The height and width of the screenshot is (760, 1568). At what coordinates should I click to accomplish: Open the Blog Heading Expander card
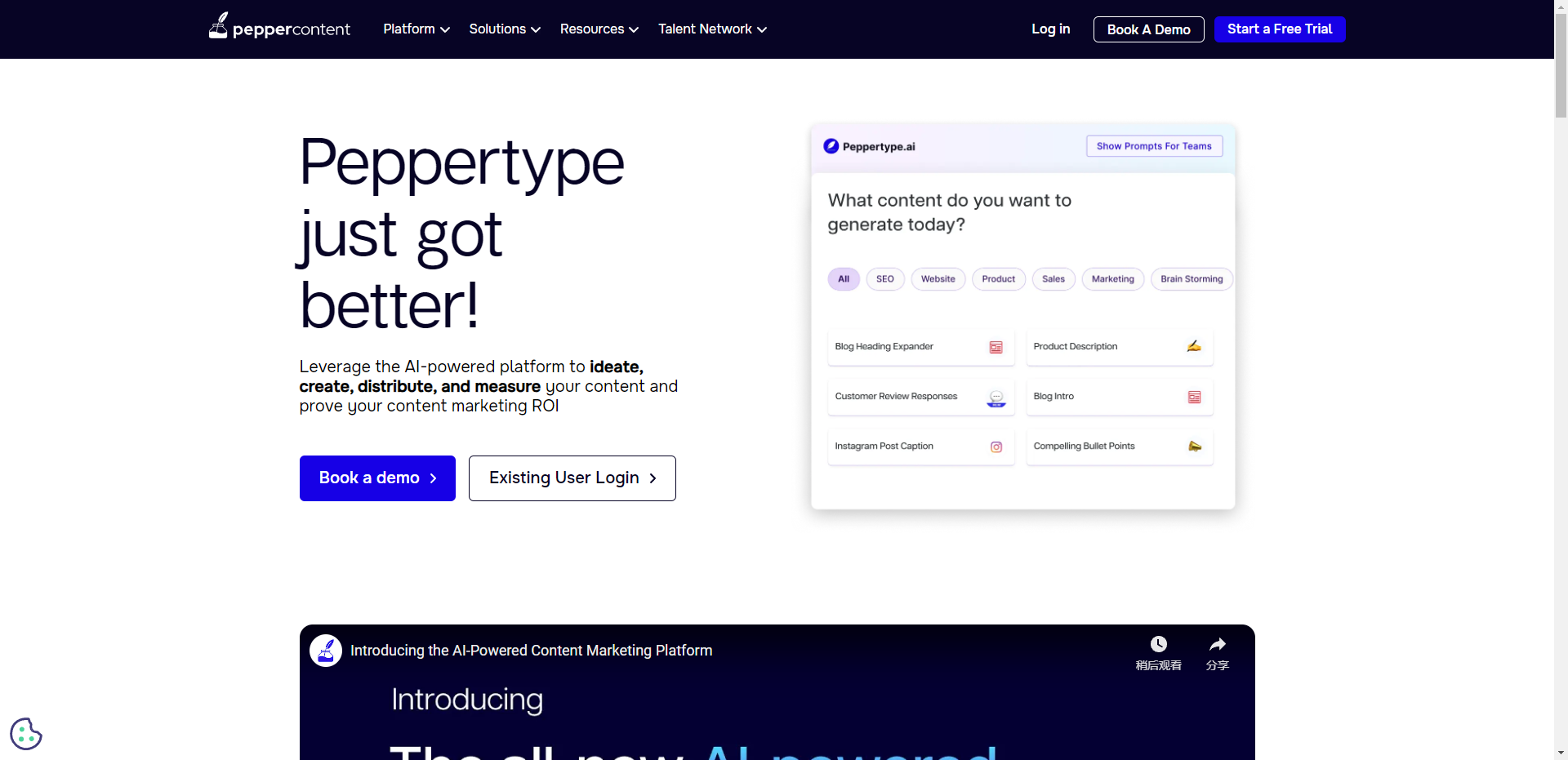(921, 348)
